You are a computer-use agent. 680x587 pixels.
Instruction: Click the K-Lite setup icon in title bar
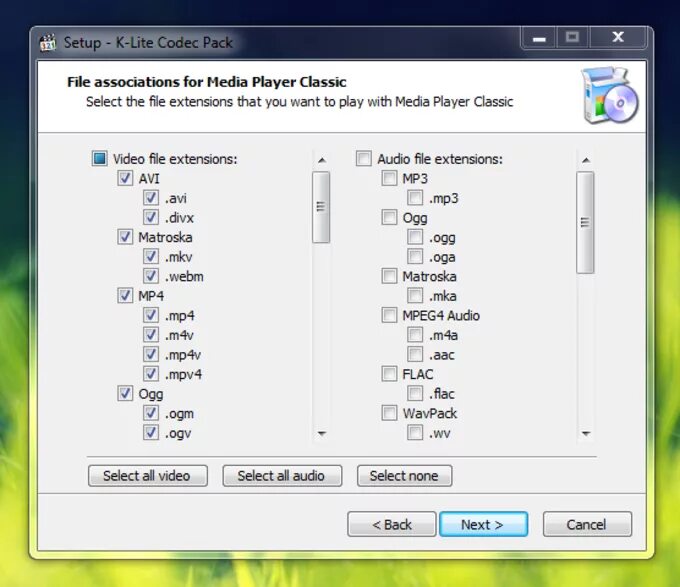coord(48,42)
